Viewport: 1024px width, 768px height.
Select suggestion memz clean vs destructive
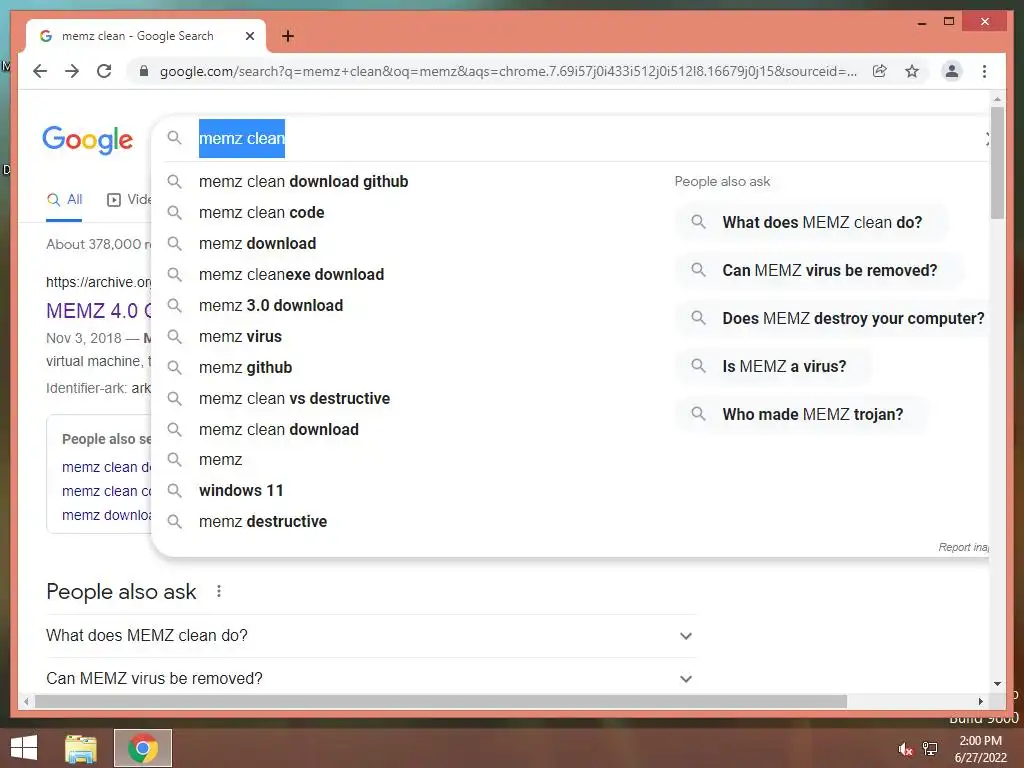294,398
